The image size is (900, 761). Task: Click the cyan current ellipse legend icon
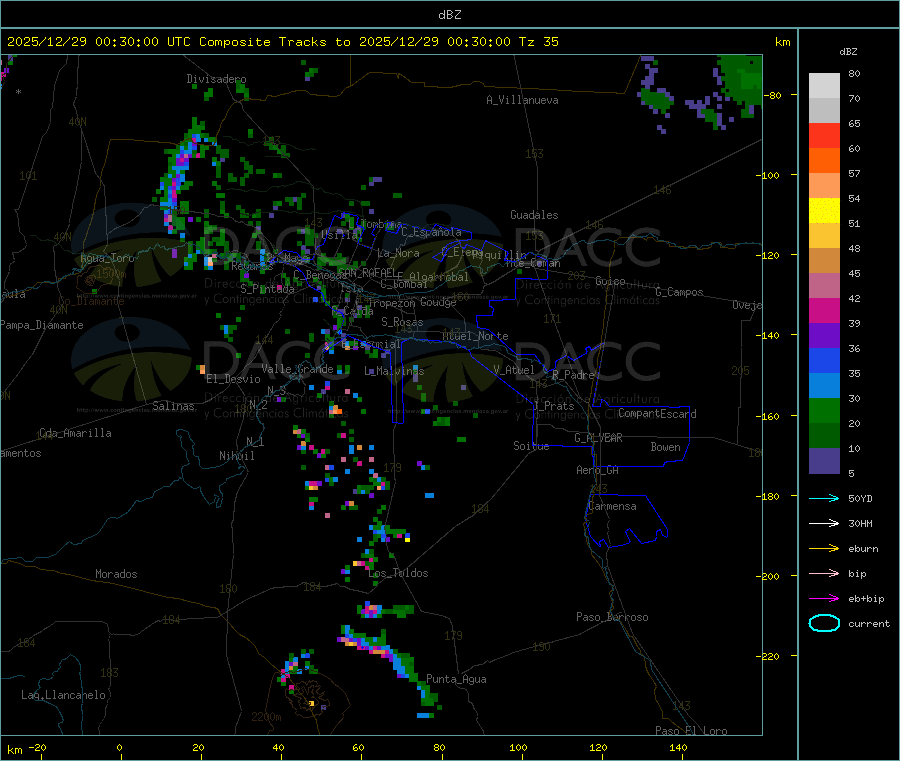[824, 623]
